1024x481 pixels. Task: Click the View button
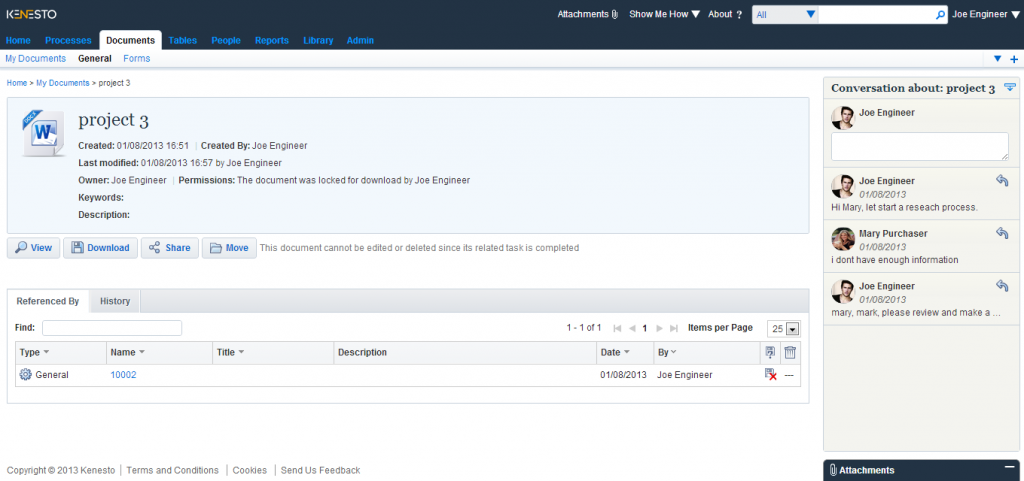pyautogui.click(x=33, y=248)
